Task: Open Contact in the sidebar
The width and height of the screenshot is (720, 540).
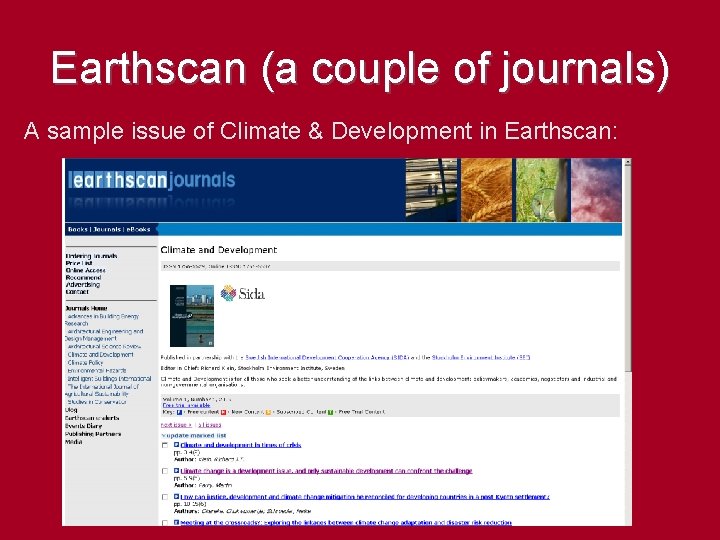Action: tap(77, 292)
